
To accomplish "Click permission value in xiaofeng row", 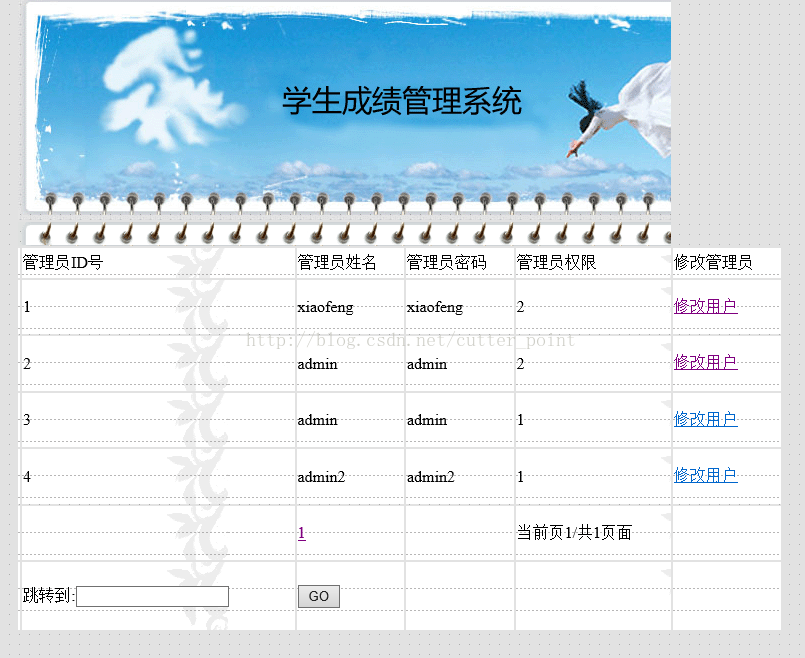I will pyautogui.click(x=521, y=307).
